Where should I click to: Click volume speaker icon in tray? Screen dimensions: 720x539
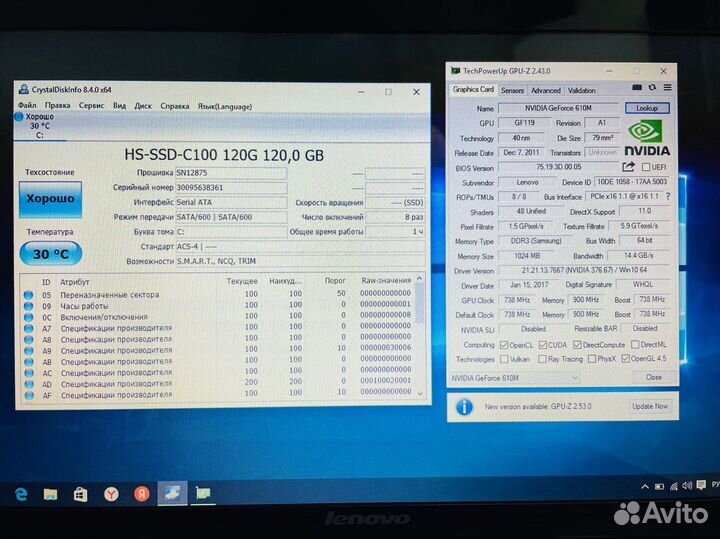pyautogui.click(x=687, y=486)
